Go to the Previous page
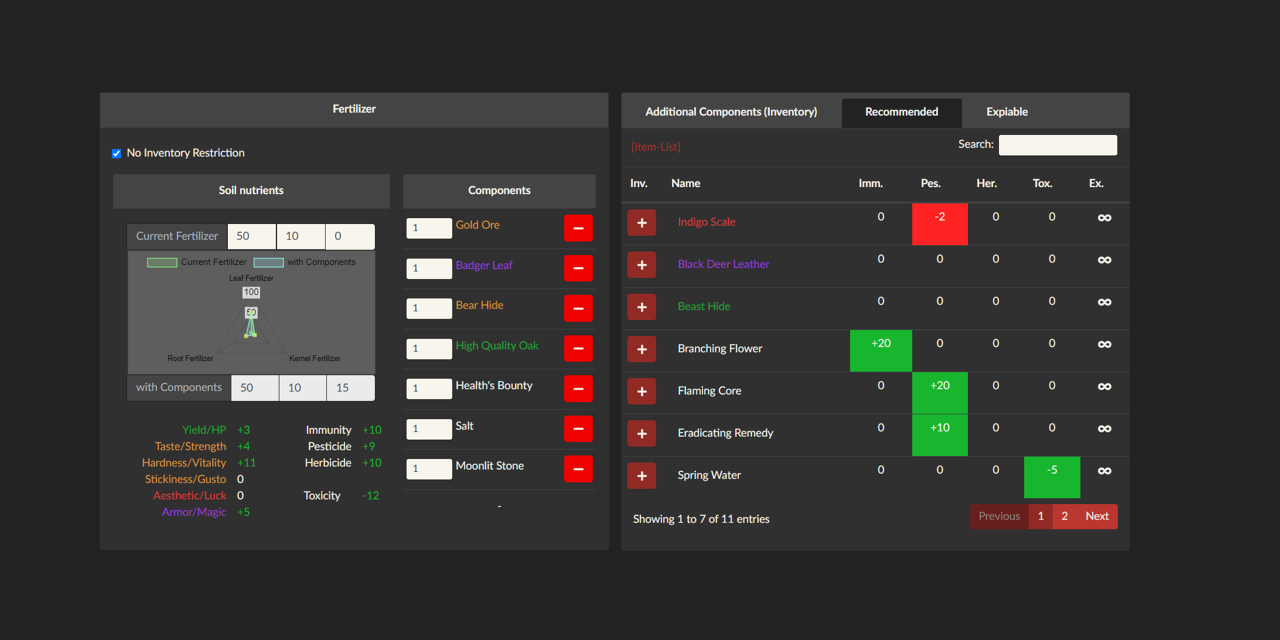Viewport: 1280px width, 640px height. [999, 517]
